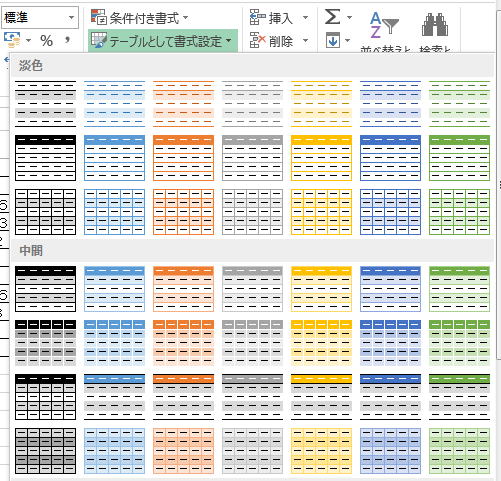Apply percent style with the % icon
The image size is (501, 481).
(x=46, y=41)
